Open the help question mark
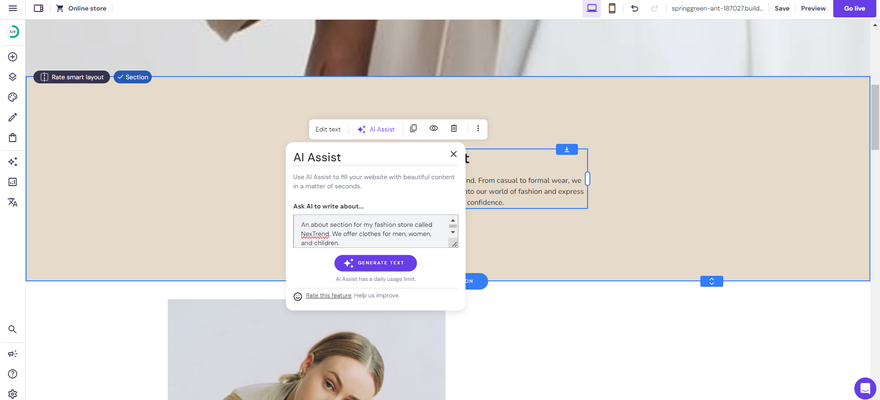Screen dimensions: 880x400 click(12, 374)
